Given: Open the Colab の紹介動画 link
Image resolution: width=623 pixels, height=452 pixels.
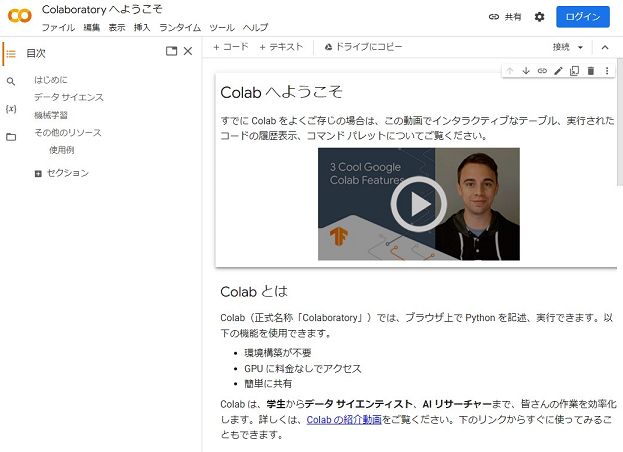Looking at the screenshot, I should [344, 420].
